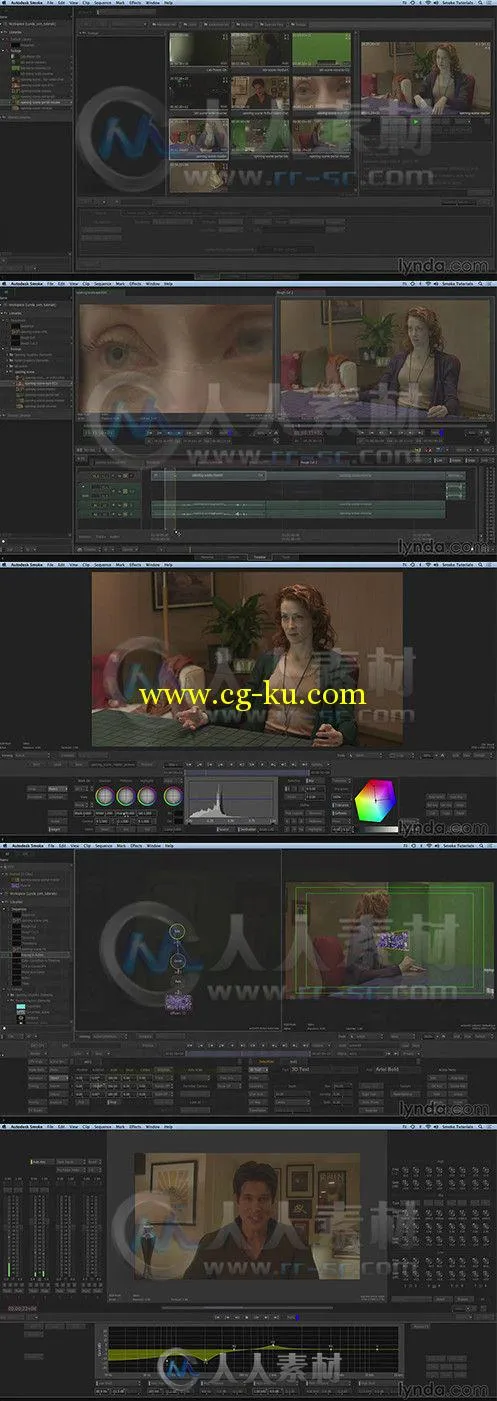Click the top circular node in schematic
Viewport: 497px width, 1401px height.
[178, 930]
